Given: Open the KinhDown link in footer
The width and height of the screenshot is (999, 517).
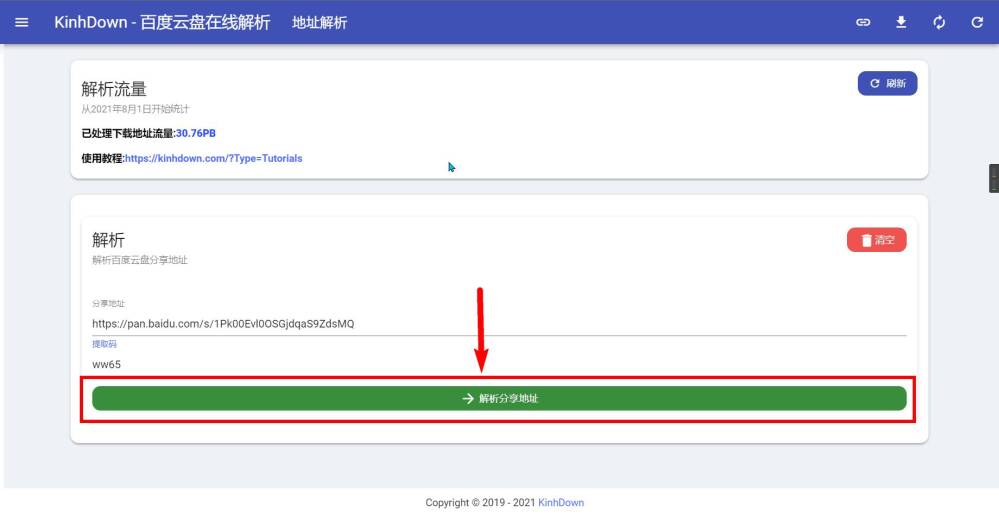Looking at the screenshot, I should (561, 502).
